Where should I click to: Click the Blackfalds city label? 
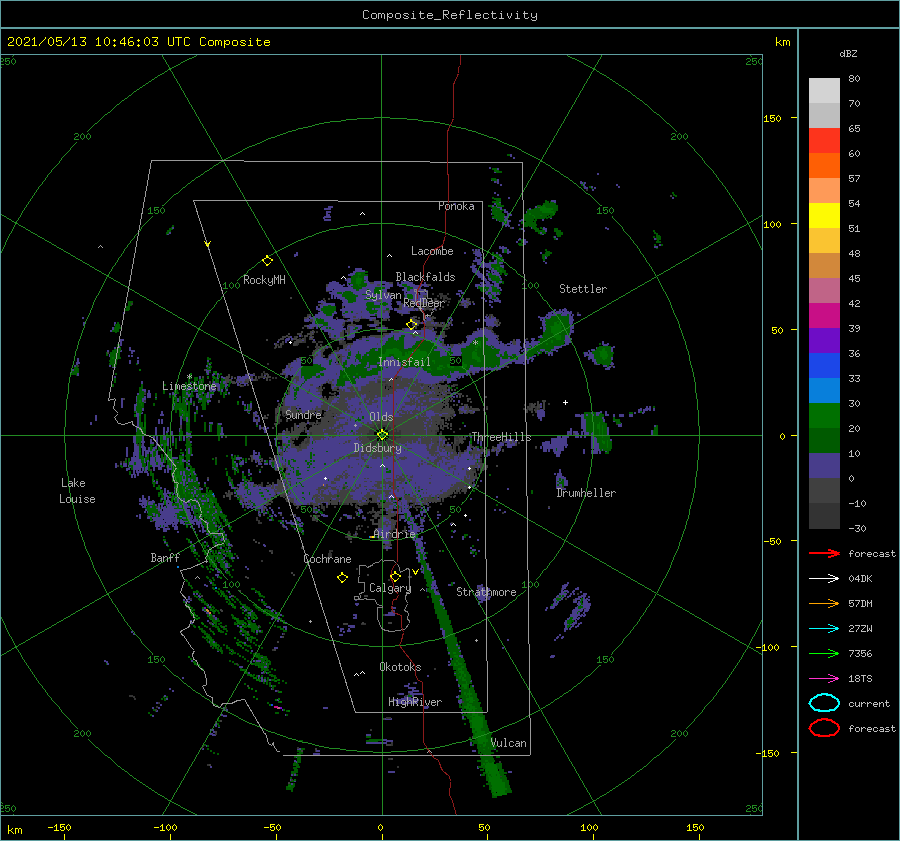pos(425,277)
